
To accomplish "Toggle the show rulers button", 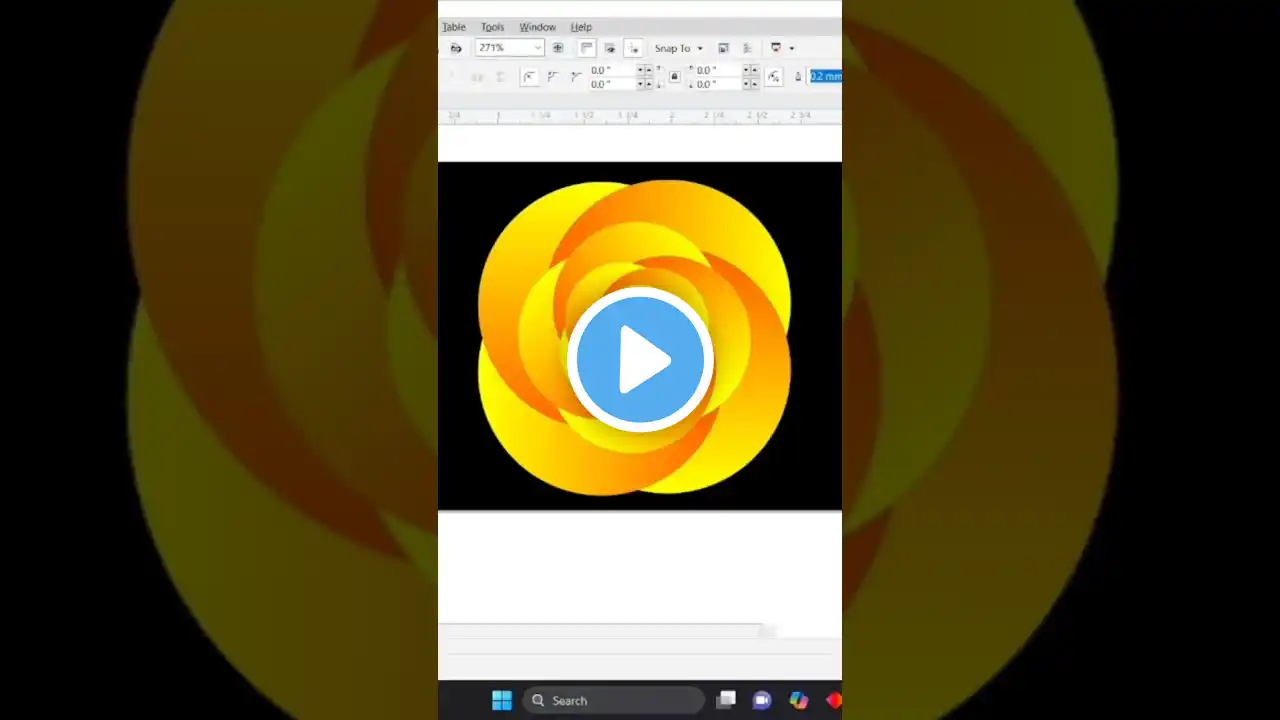I will point(587,48).
